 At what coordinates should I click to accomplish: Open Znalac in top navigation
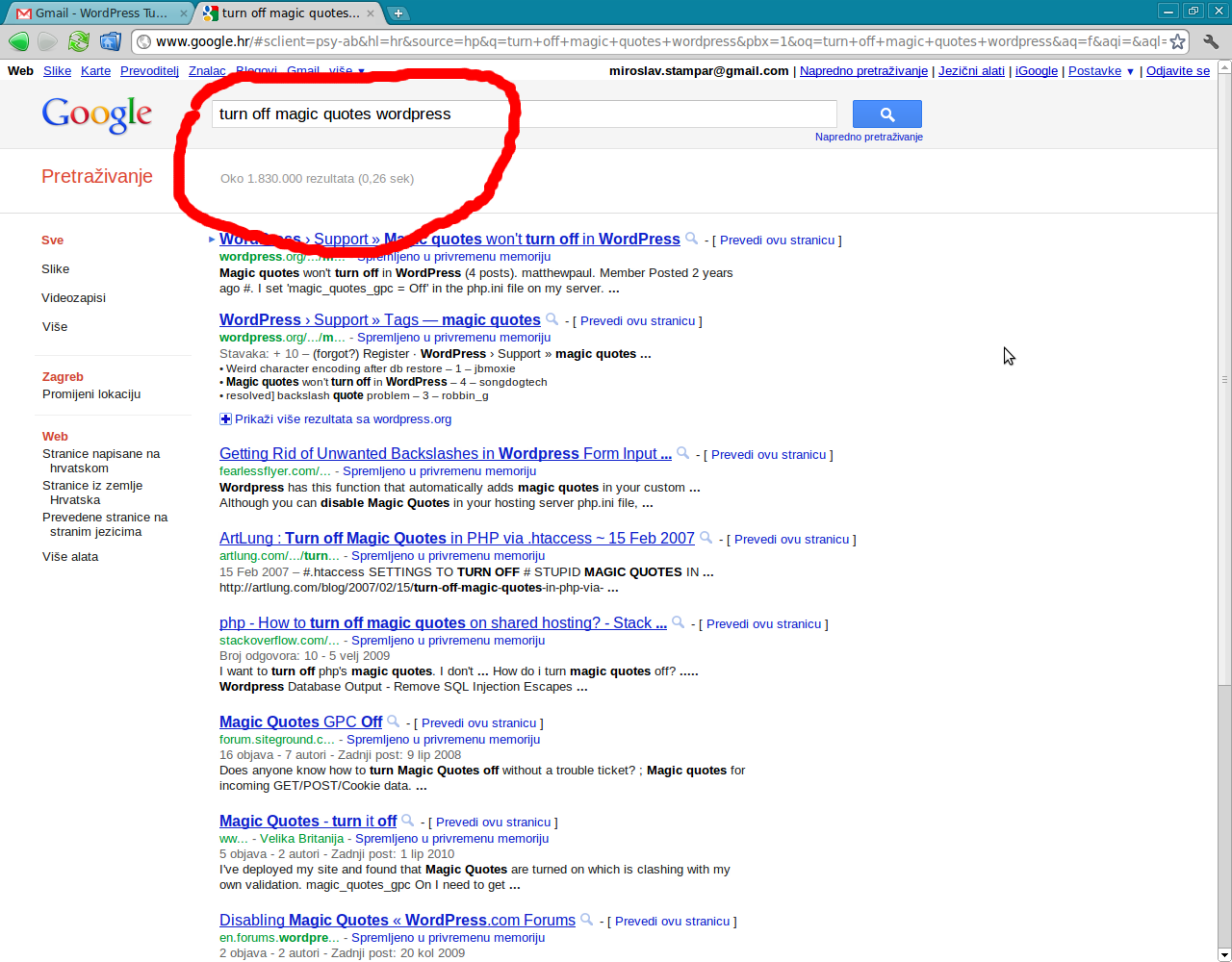pos(207,71)
